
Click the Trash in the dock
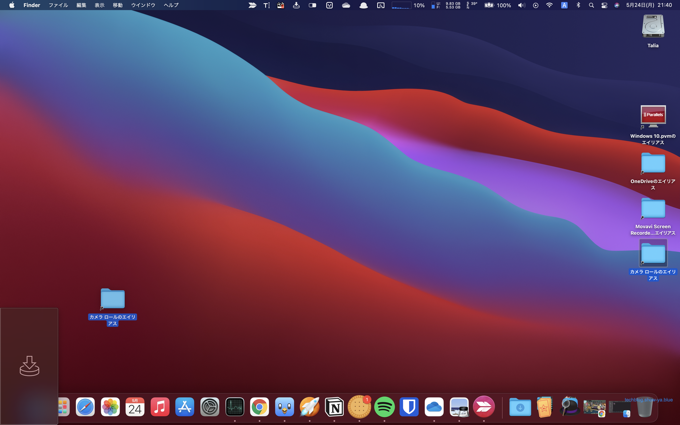645,407
